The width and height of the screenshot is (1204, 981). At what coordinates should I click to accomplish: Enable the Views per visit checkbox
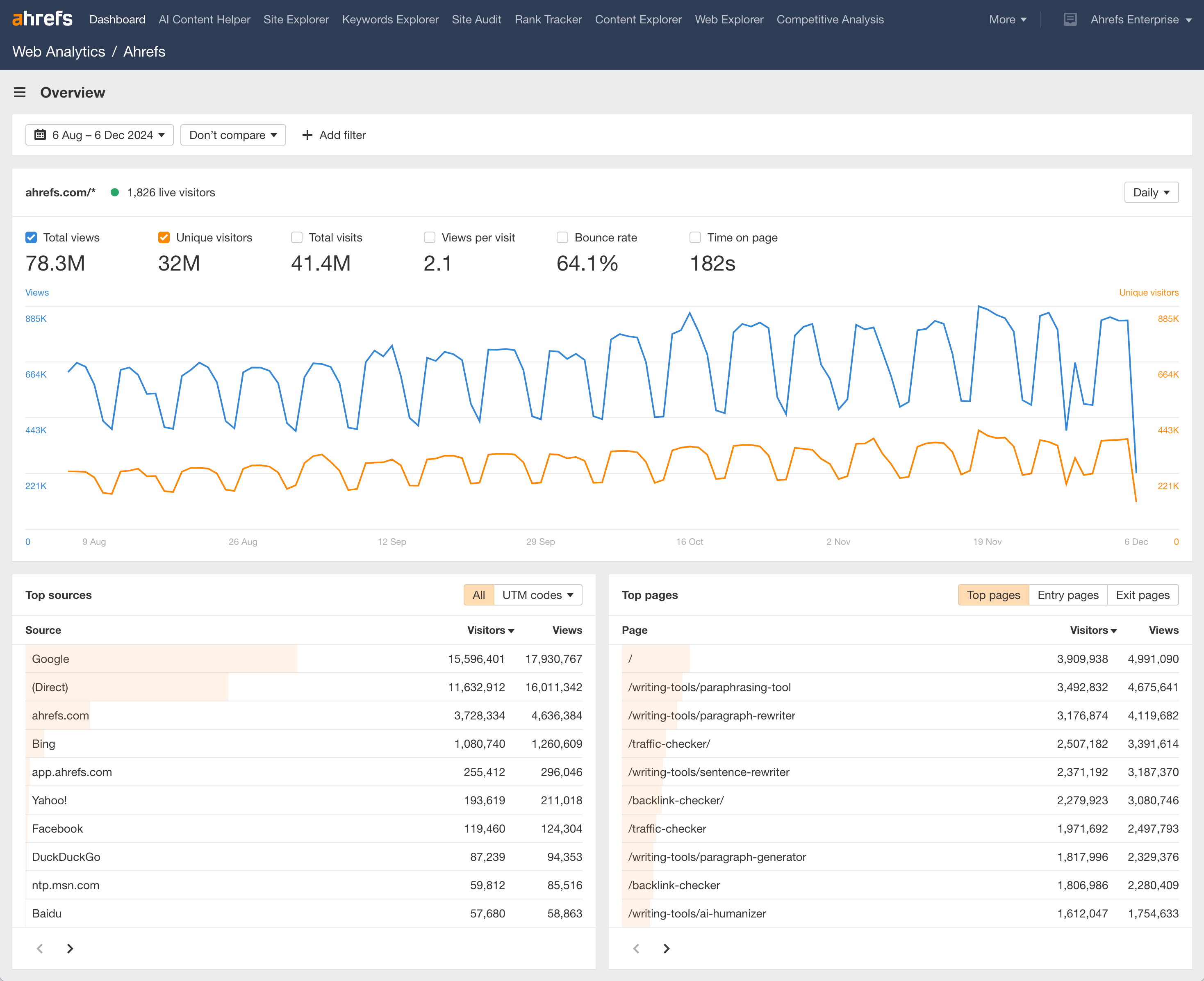coord(429,237)
